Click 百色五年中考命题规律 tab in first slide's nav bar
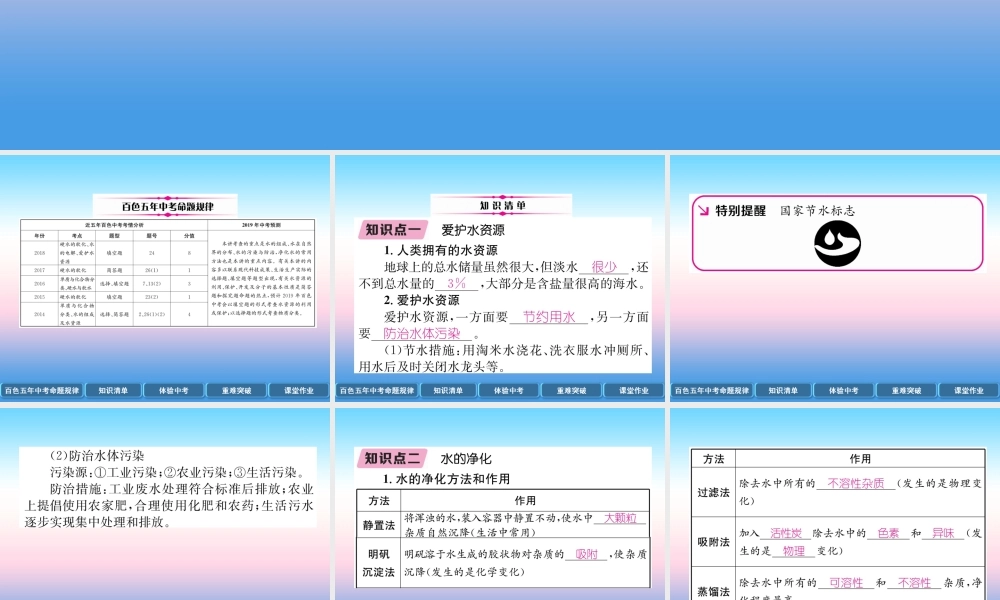Screen dimensions: 1000x600 pyautogui.click(x=42, y=390)
